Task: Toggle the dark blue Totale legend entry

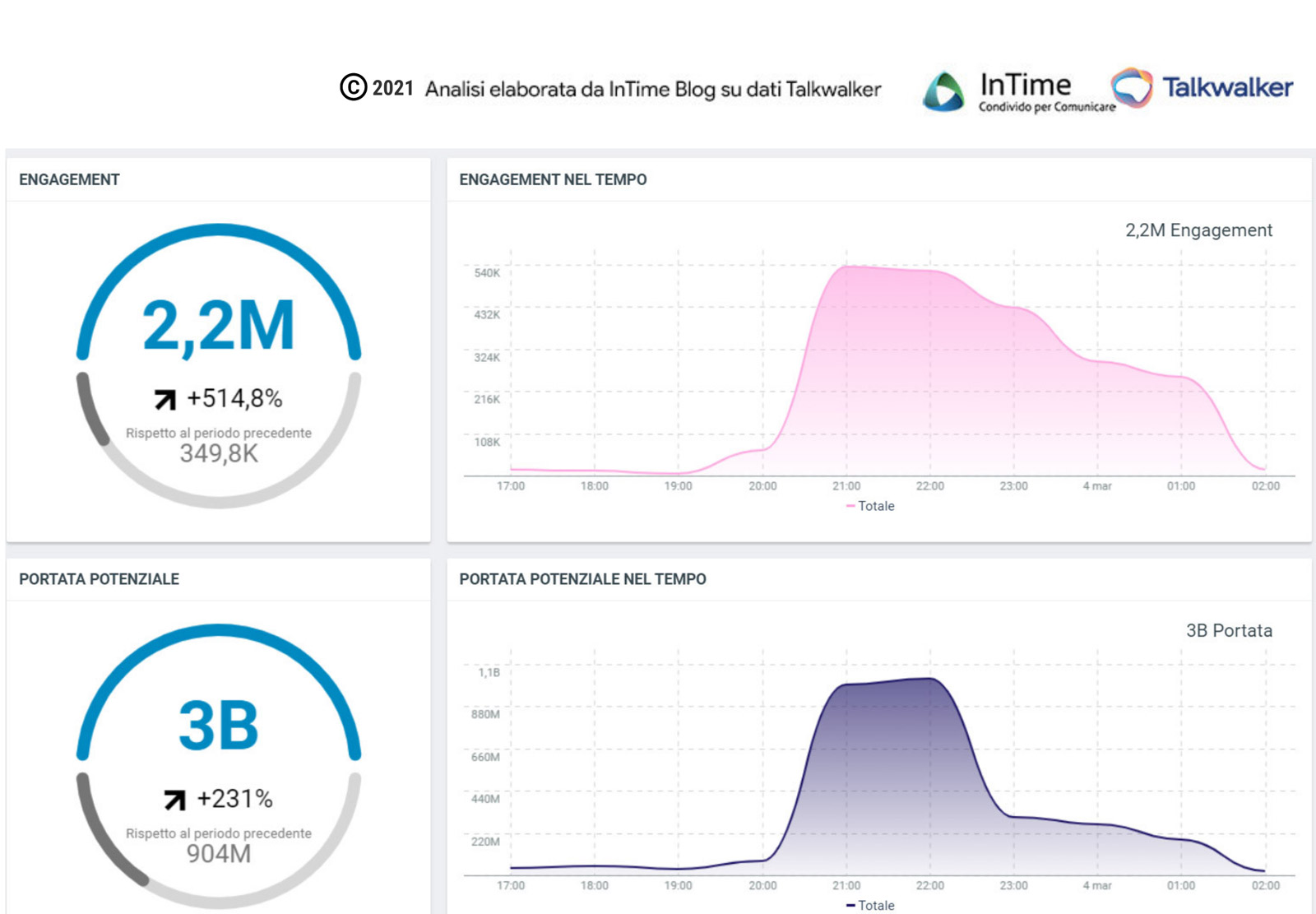Action: (870, 905)
